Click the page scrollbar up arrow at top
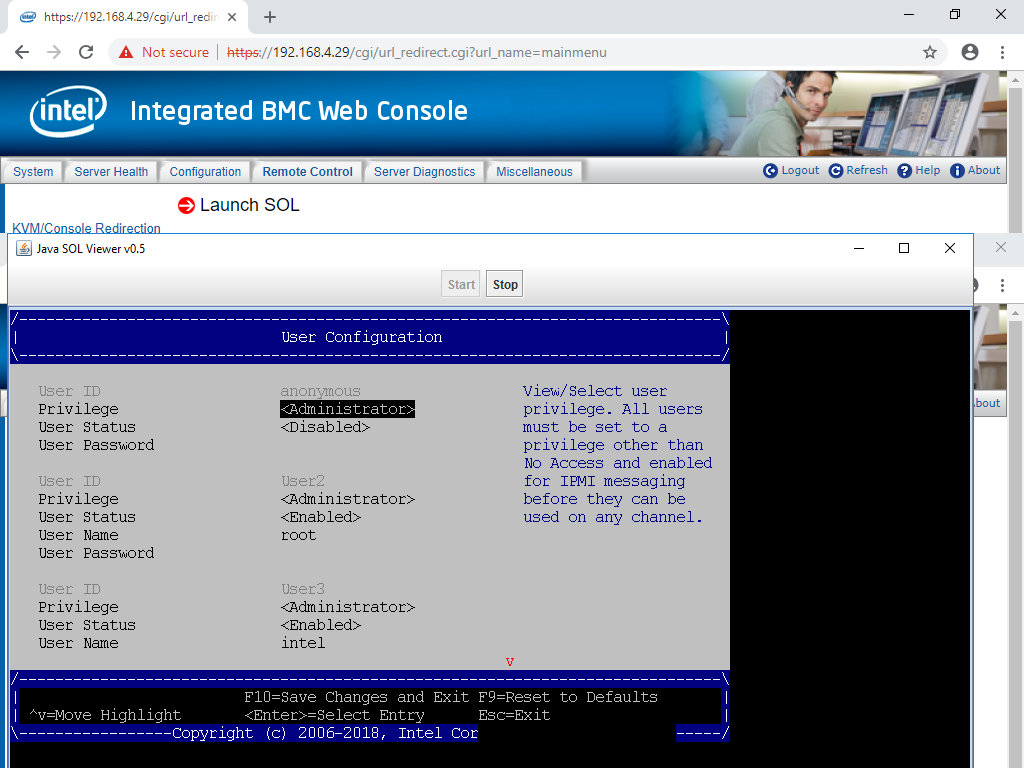Screen dimensions: 1024x768 tap(1015, 80)
